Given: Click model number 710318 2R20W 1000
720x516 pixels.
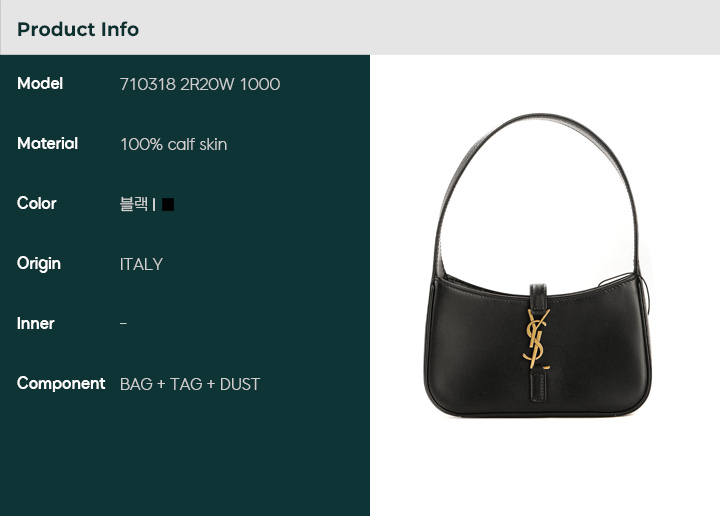Looking at the screenshot, I should pyautogui.click(x=200, y=84).
